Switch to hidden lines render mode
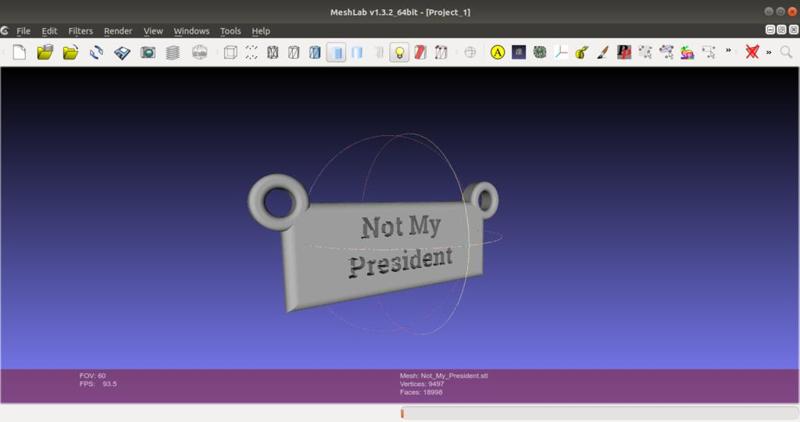 click(x=293, y=52)
